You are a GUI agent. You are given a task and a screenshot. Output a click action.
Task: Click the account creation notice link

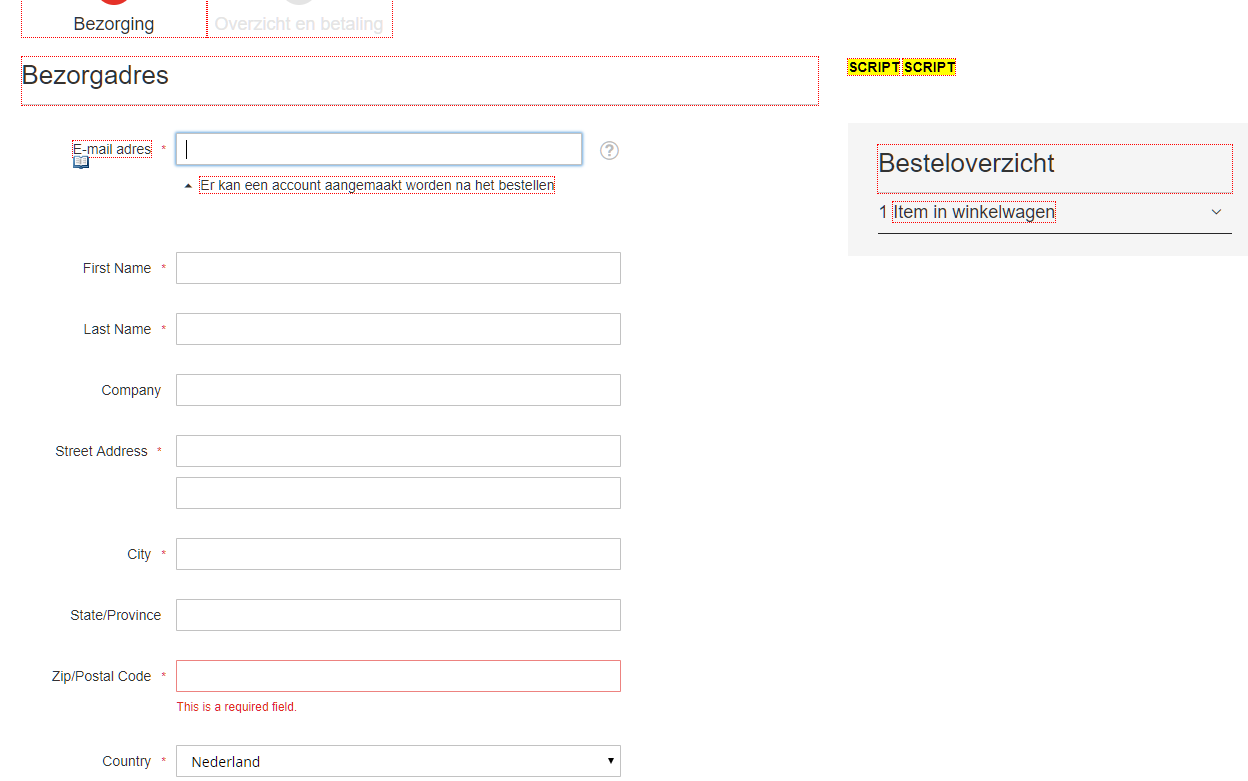coord(376,185)
